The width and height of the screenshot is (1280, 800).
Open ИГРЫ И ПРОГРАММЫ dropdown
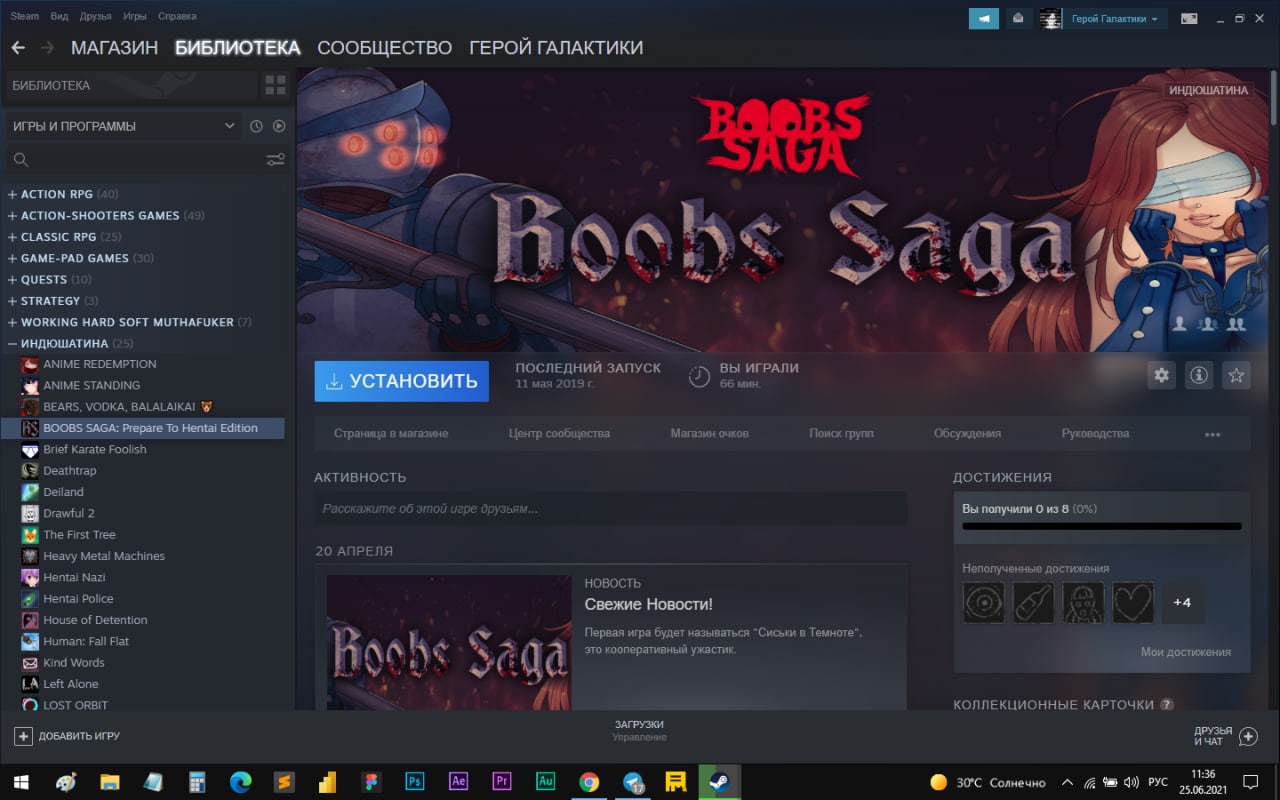[123, 126]
